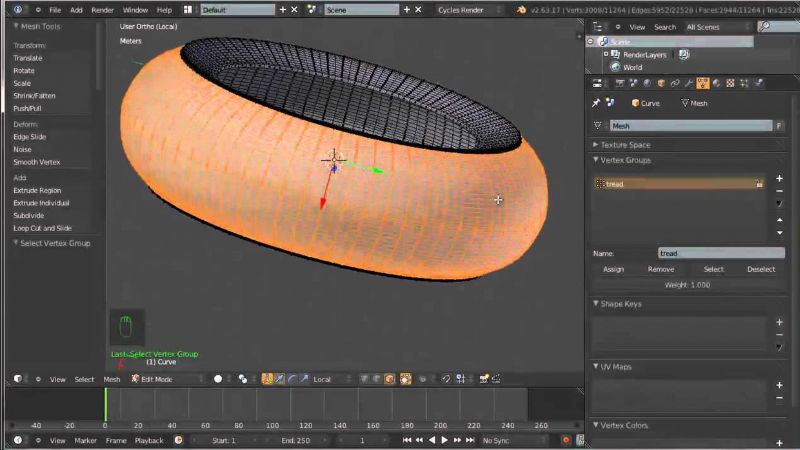Screen dimensions: 800x450
Task: Open the Render menu
Action: point(102,9)
